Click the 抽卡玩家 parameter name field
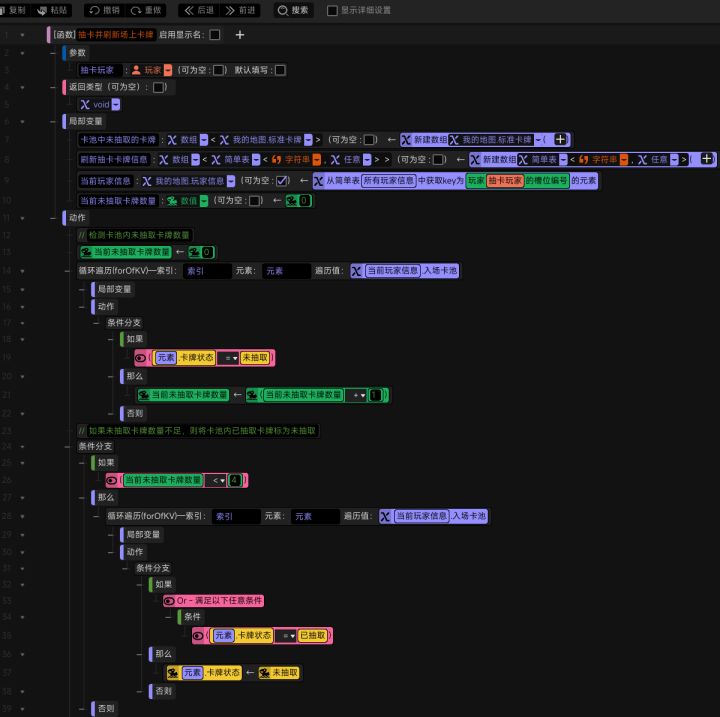Viewport: 720px width, 717px height. pyautogui.click(x=100, y=70)
